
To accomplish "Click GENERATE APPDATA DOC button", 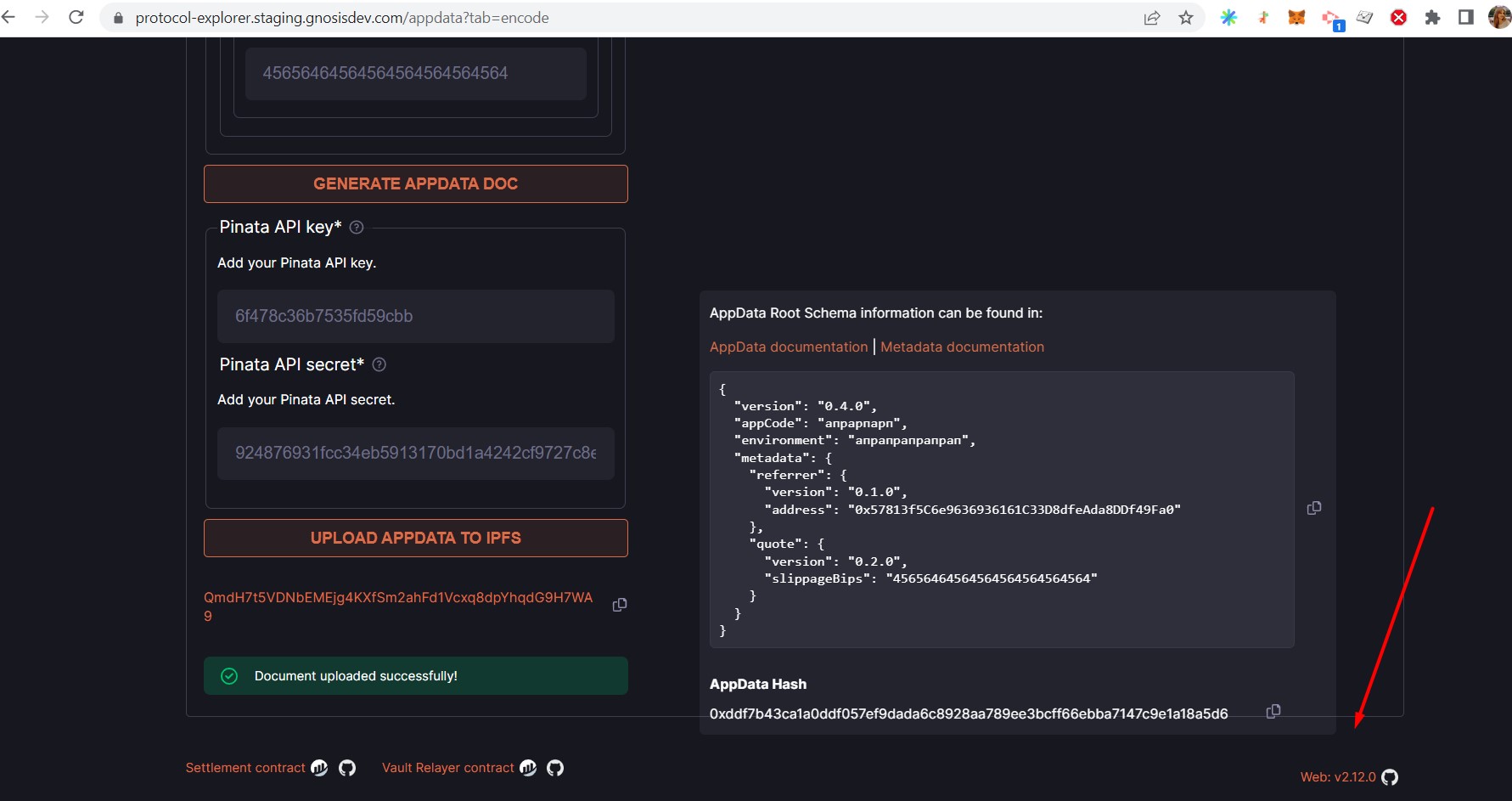I will tap(416, 183).
